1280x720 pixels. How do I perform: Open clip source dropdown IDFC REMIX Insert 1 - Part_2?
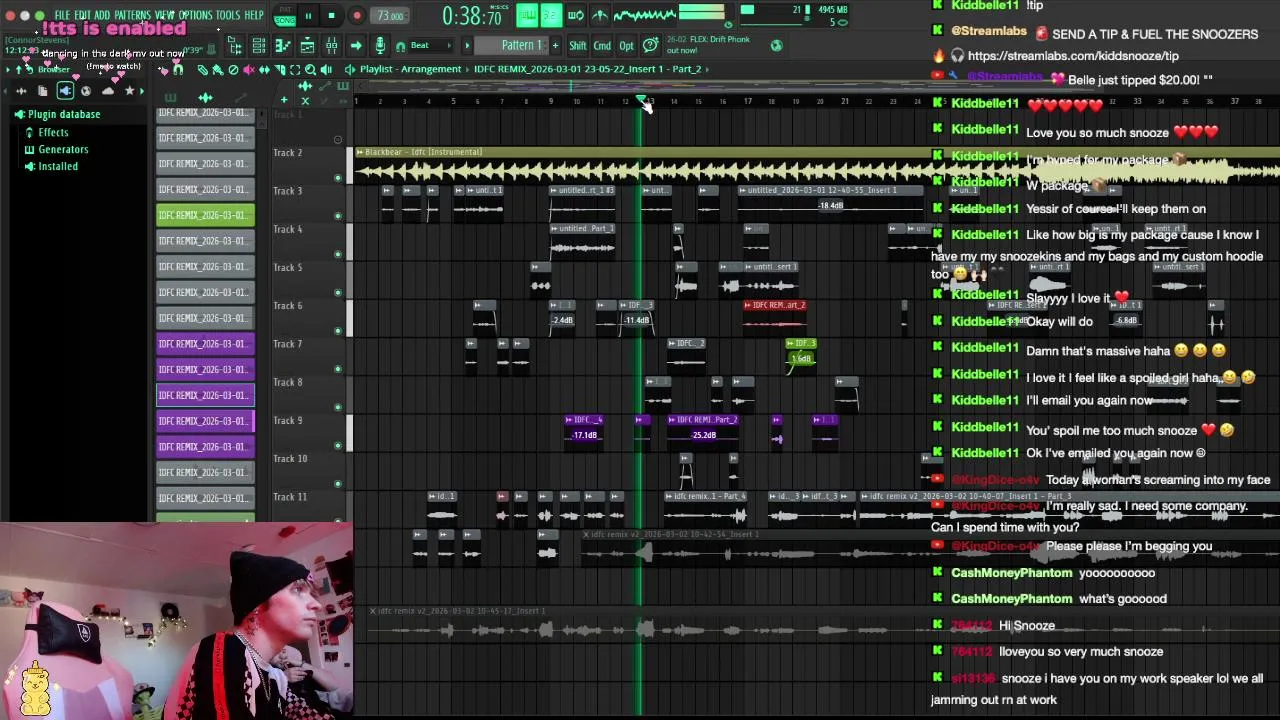point(588,69)
